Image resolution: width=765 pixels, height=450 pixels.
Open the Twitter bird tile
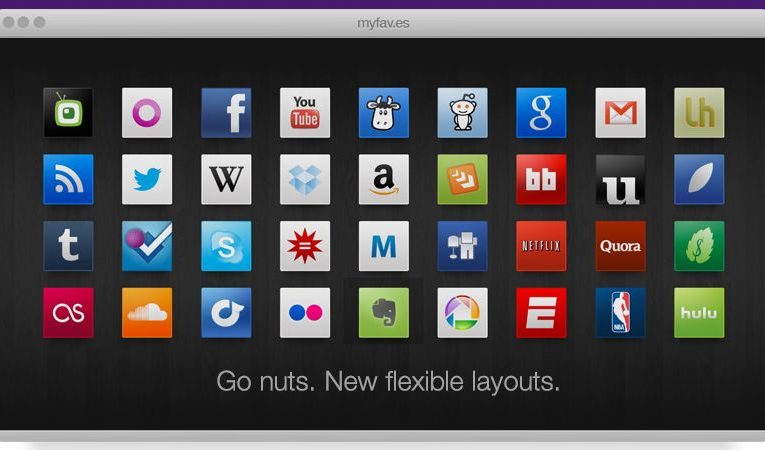coord(147,180)
